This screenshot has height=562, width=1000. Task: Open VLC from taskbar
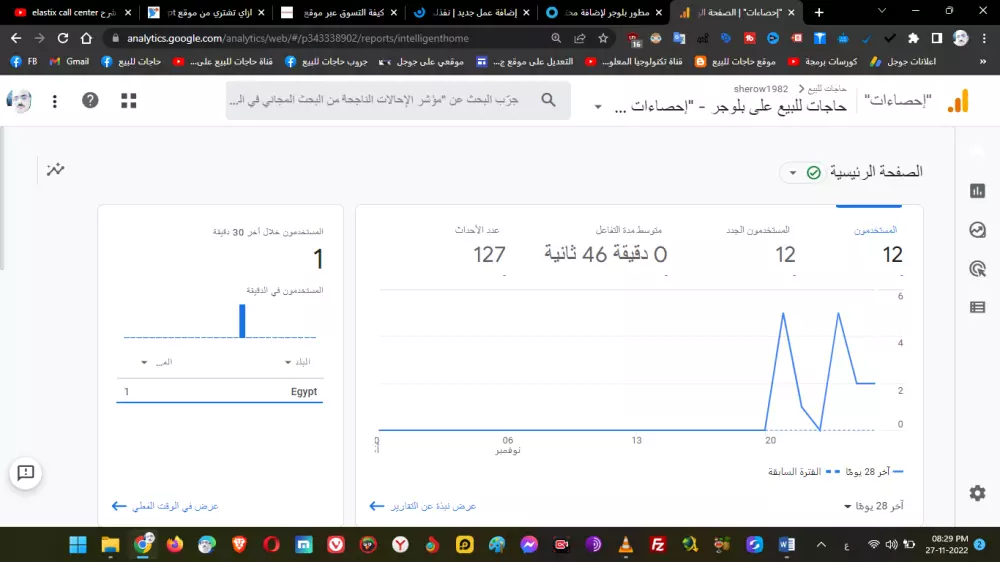626,544
